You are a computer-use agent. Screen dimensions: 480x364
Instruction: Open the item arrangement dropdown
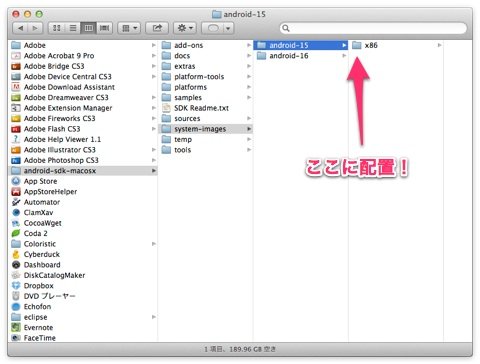tap(129, 28)
